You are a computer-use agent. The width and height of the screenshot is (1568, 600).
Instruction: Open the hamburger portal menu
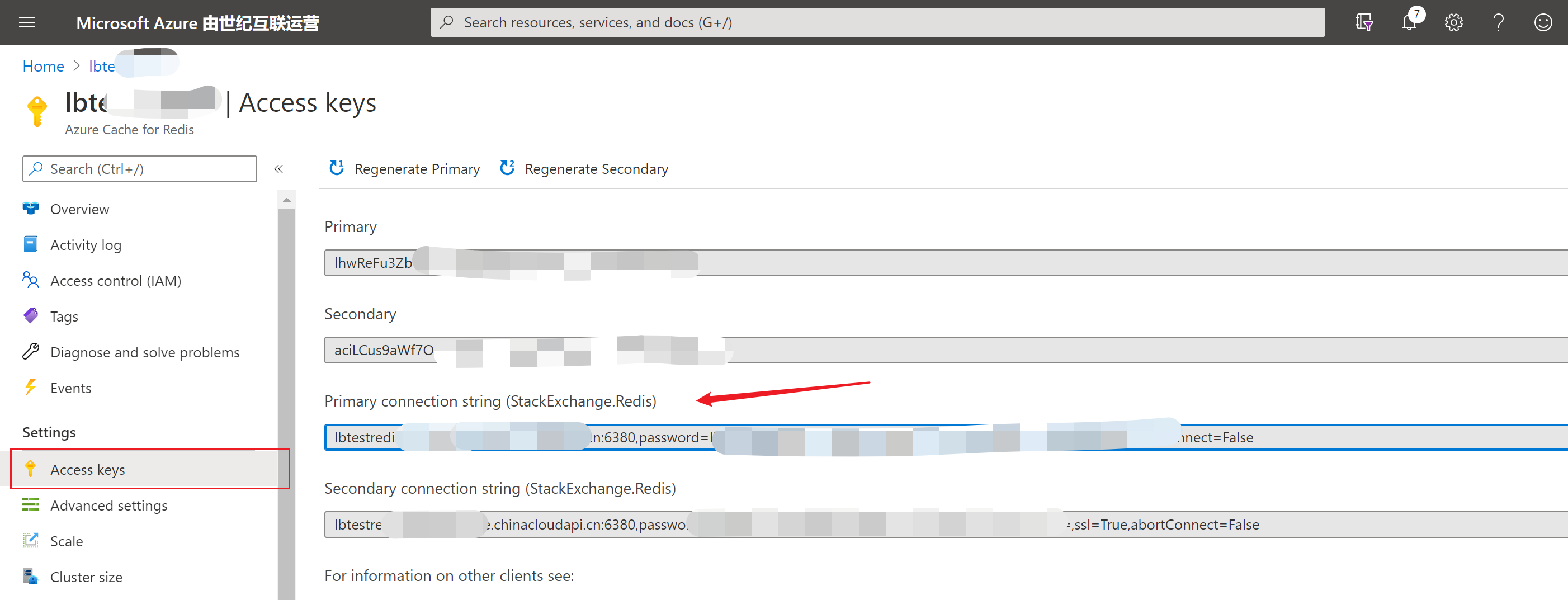tap(27, 22)
